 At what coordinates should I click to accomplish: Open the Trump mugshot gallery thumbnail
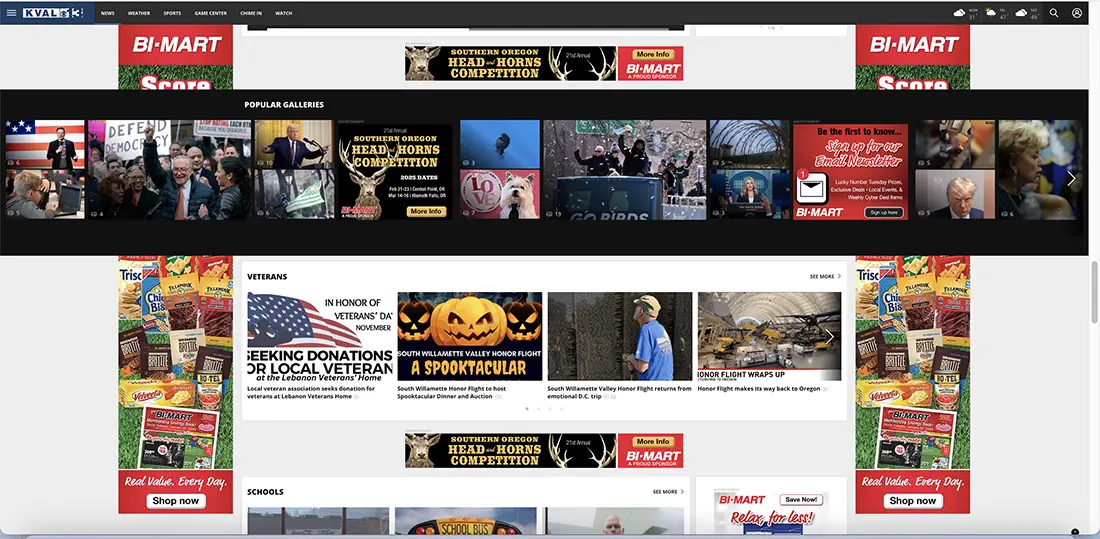coord(955,194)
